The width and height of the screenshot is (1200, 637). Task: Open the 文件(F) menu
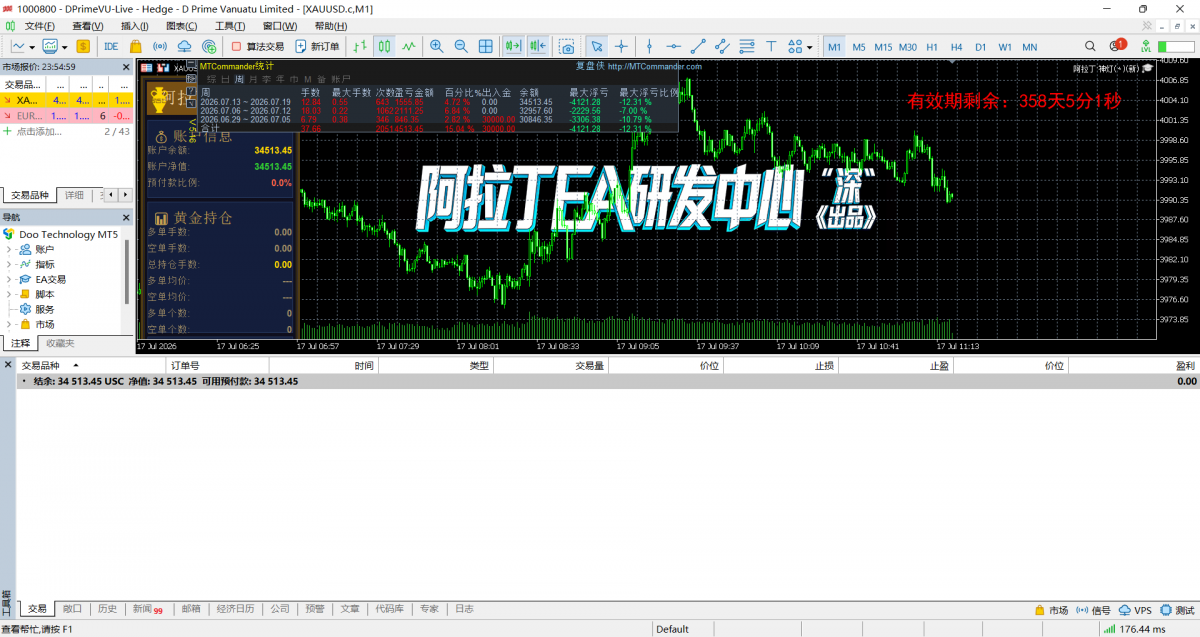click(39, 26)
